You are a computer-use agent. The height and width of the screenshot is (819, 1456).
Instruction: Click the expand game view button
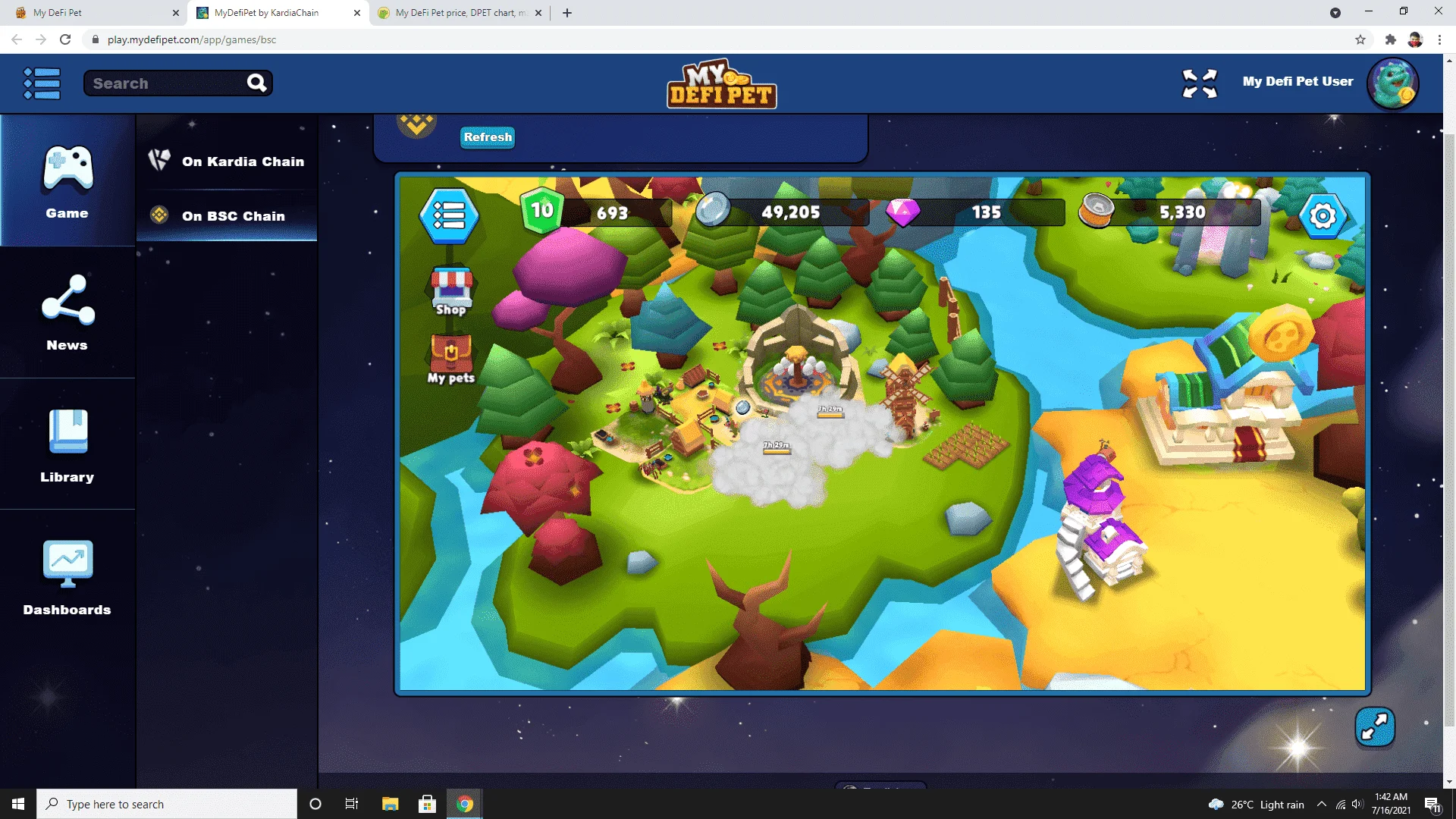1375,726
